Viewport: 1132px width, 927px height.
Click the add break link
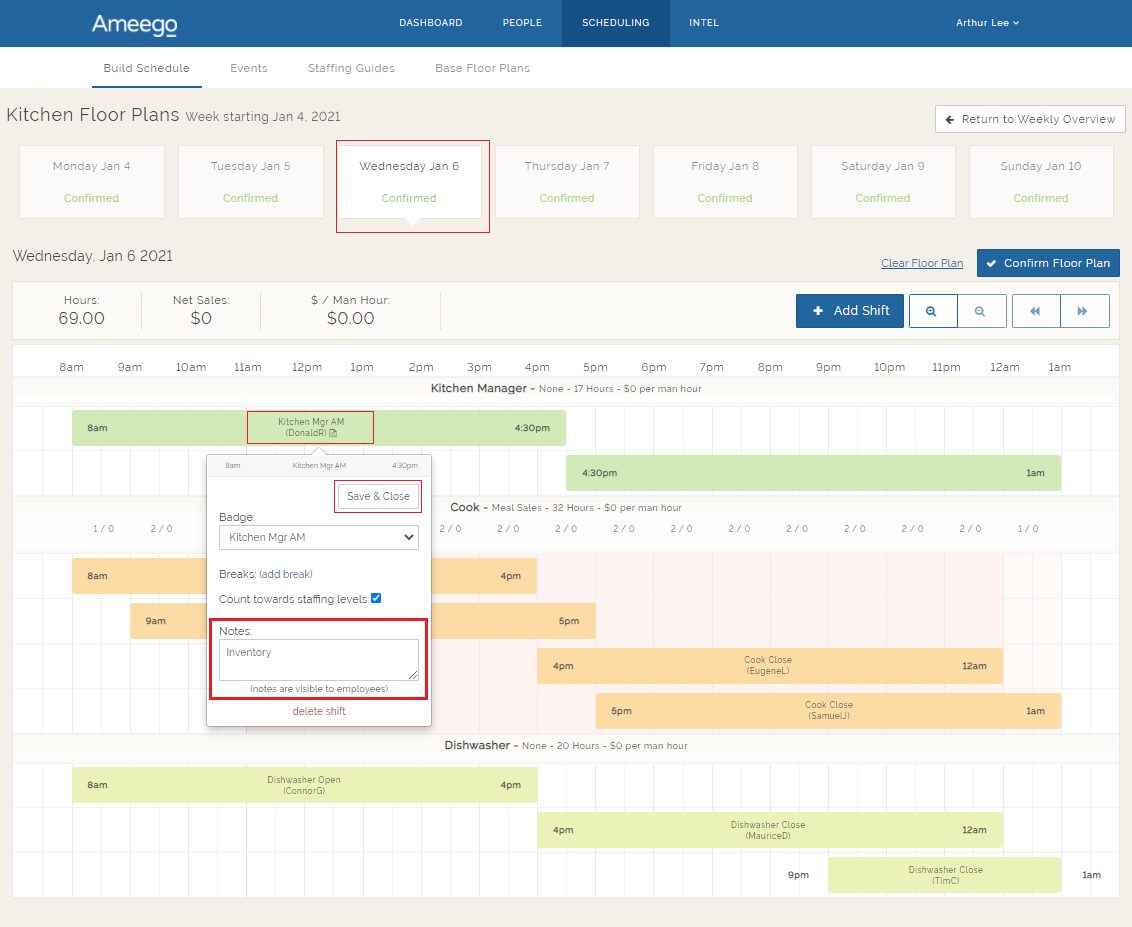(286, 574)
